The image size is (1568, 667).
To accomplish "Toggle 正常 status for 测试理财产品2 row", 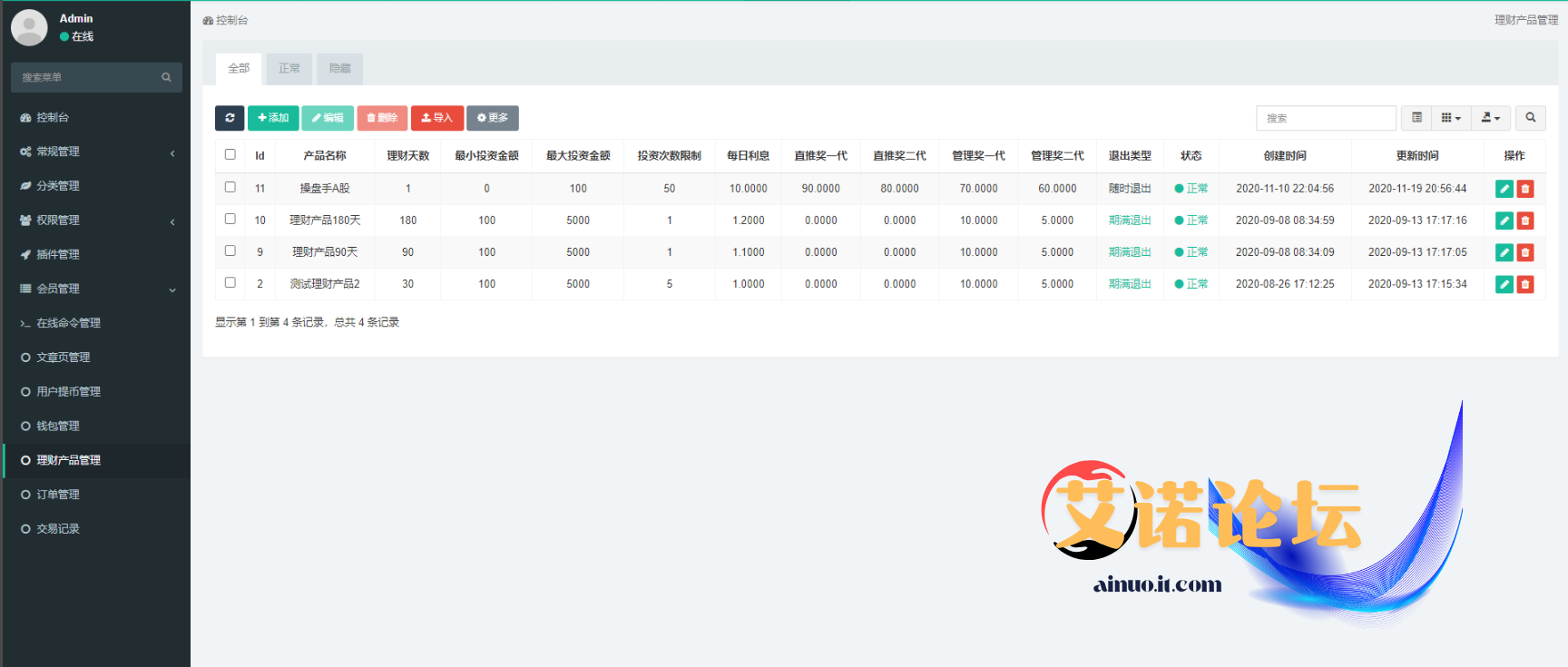I will click(x=1191, y=284).
